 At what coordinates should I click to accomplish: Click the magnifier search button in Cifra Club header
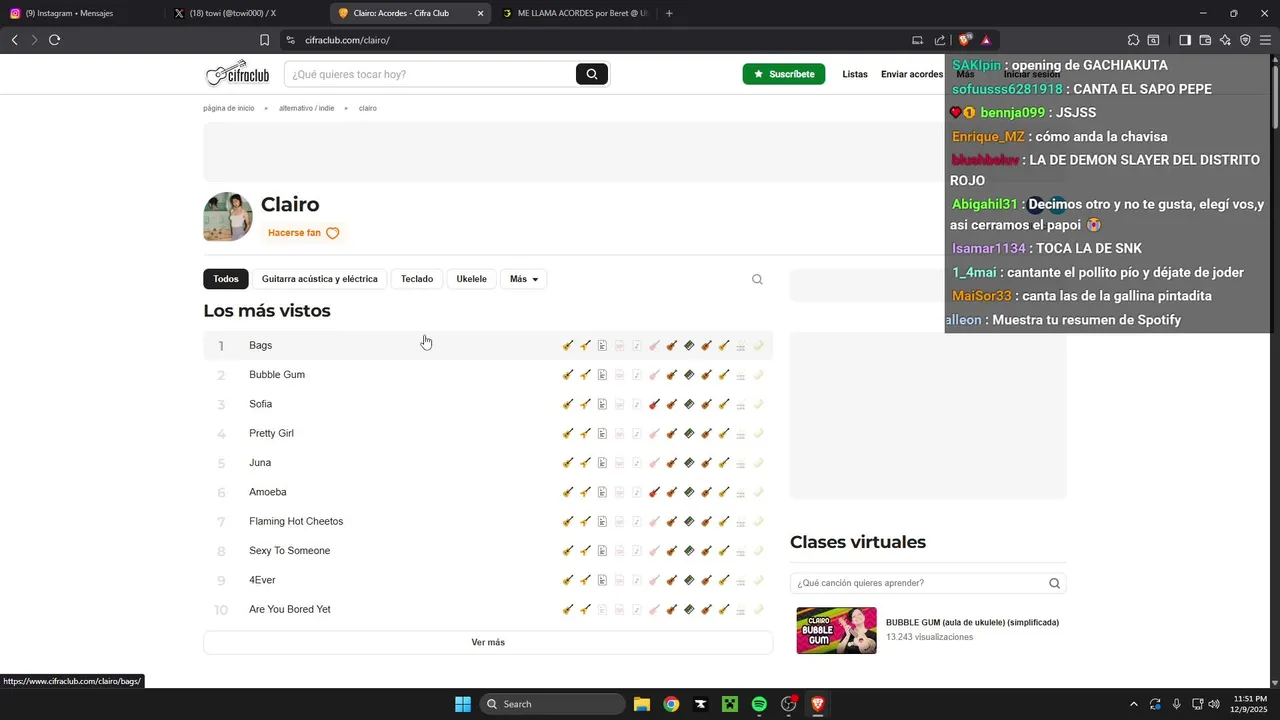click(592, 74)
